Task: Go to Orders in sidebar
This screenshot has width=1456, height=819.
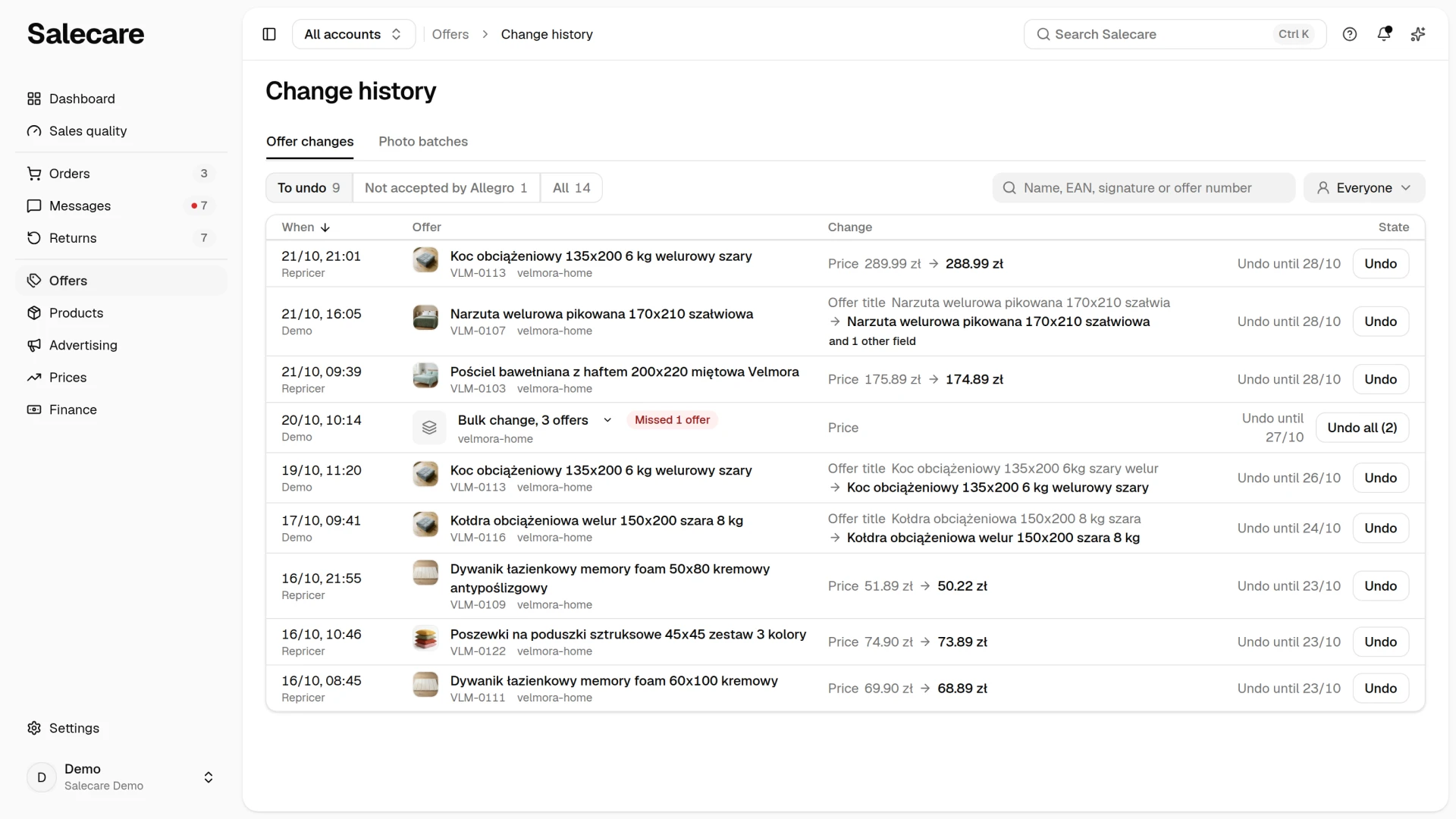Action: (x=121, y=174)
